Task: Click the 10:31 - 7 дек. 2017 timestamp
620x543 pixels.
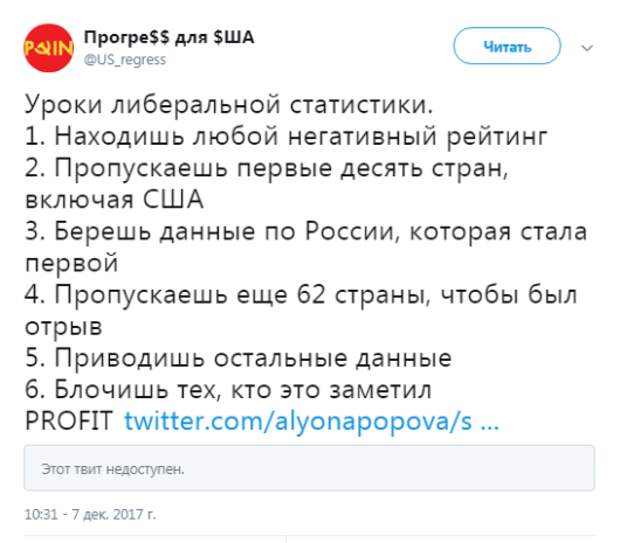Action: [91, 515]
